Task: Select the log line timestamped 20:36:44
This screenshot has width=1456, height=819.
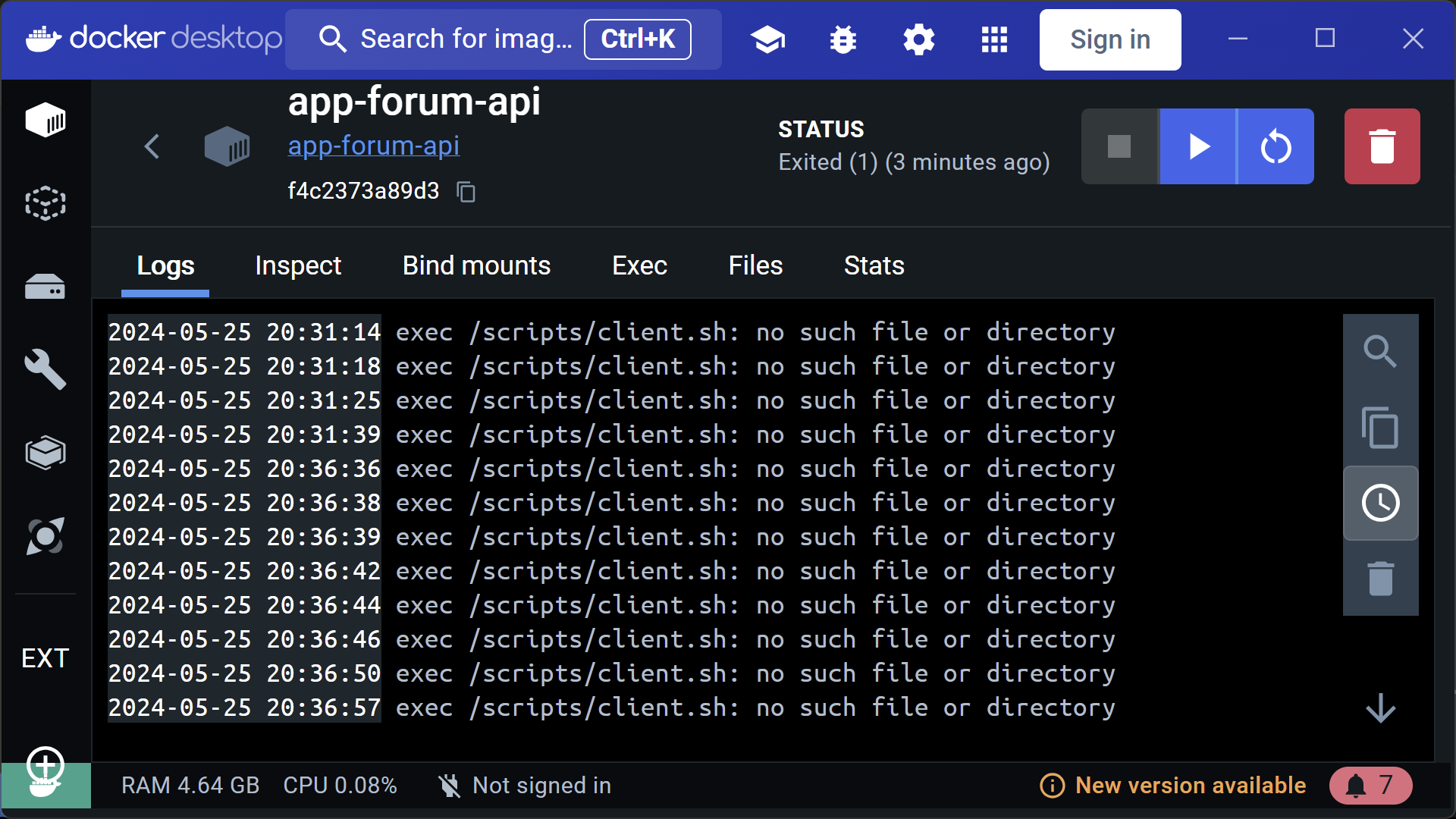Action: [x=611, y=605]
